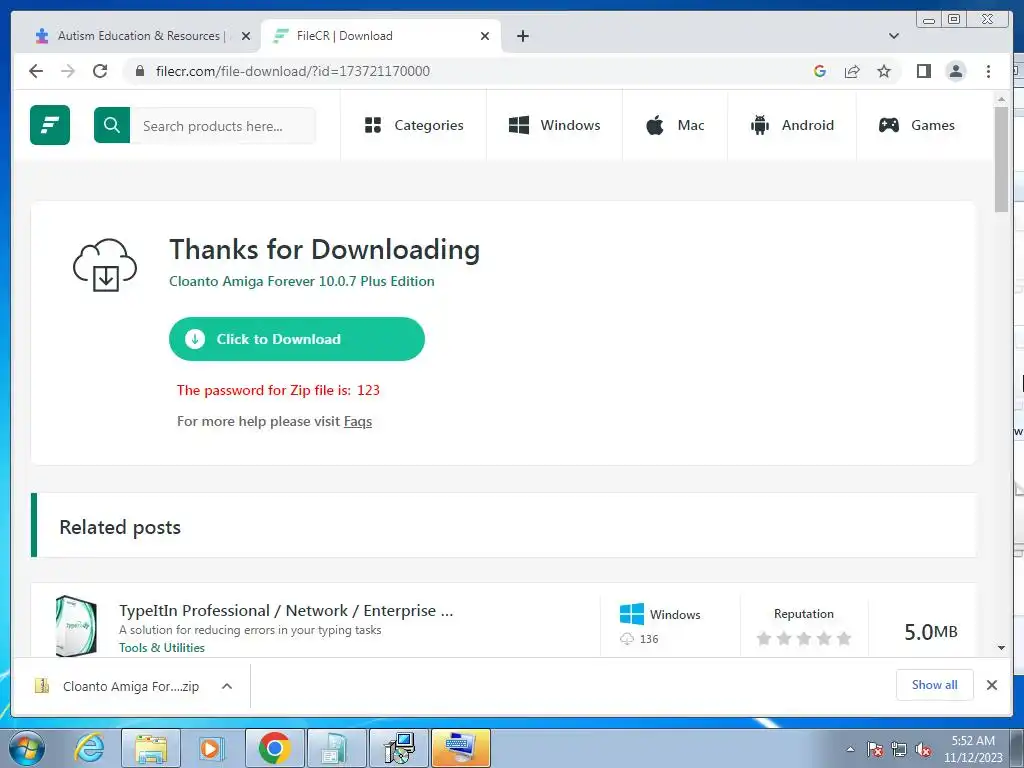Open the Tools & Utilities category link

pyautogui.click(x=162, y=647)
